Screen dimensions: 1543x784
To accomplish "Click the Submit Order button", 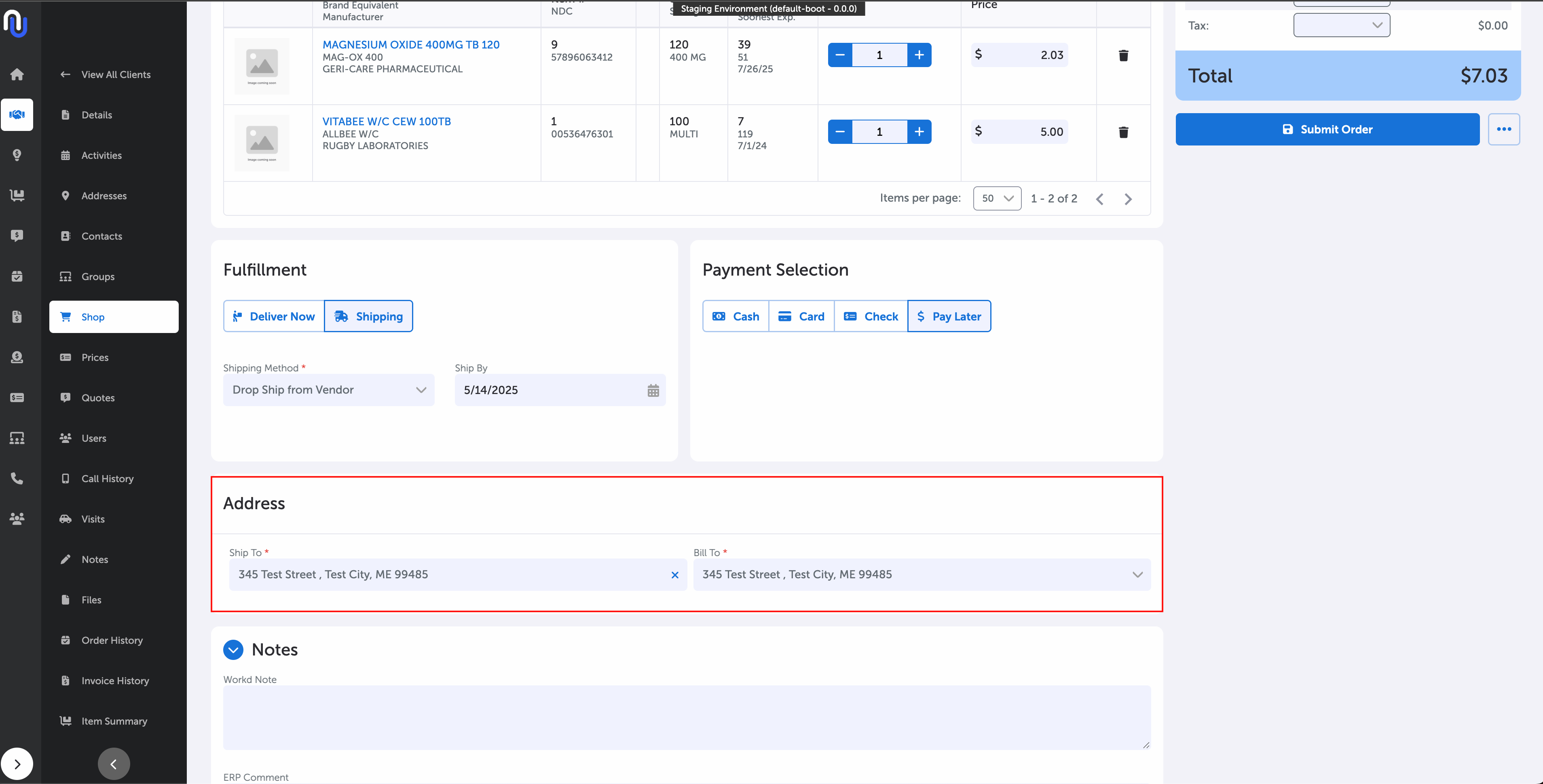I will point(1327,129).
